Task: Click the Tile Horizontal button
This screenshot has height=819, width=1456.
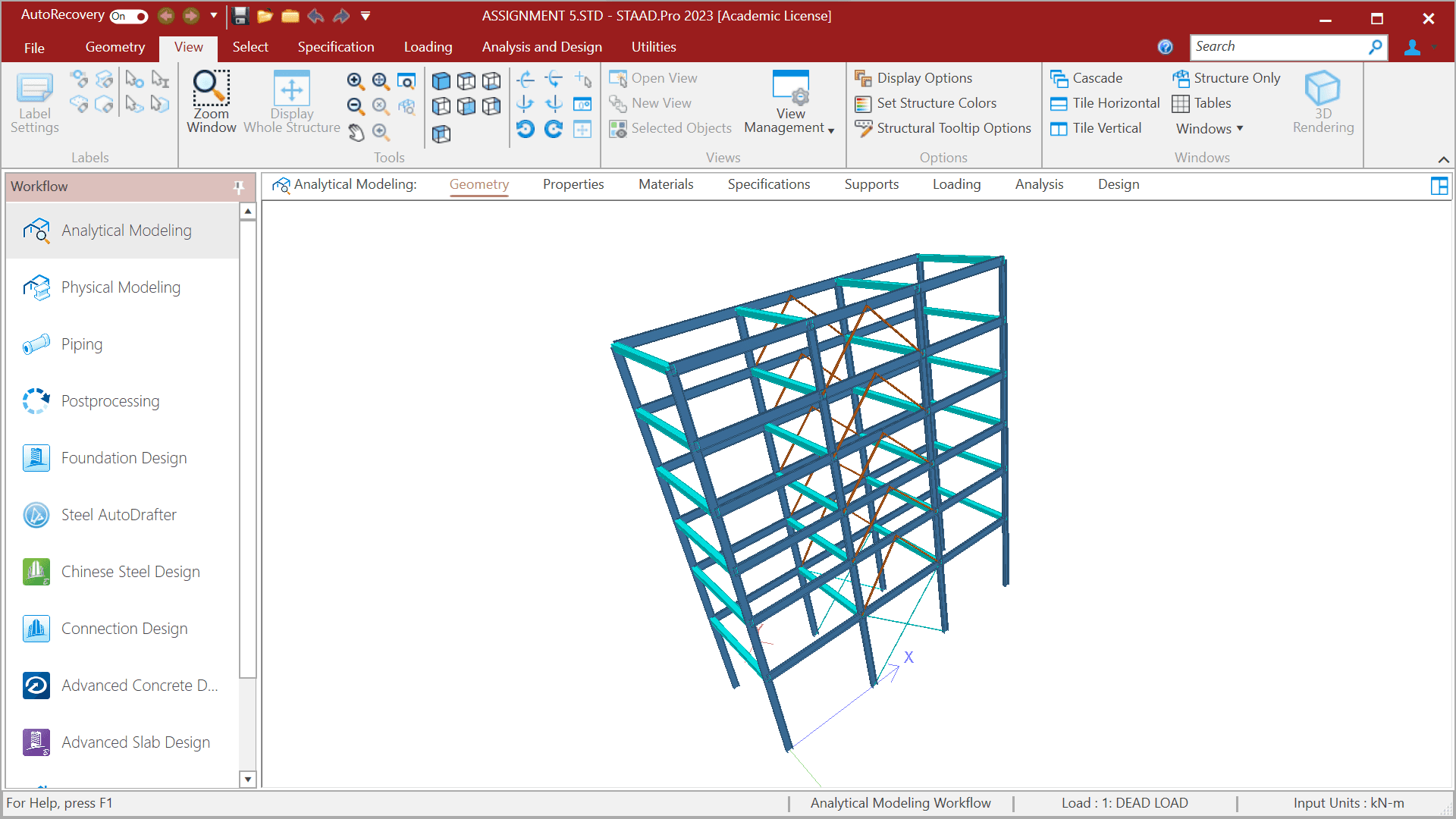Action: 1105,103
